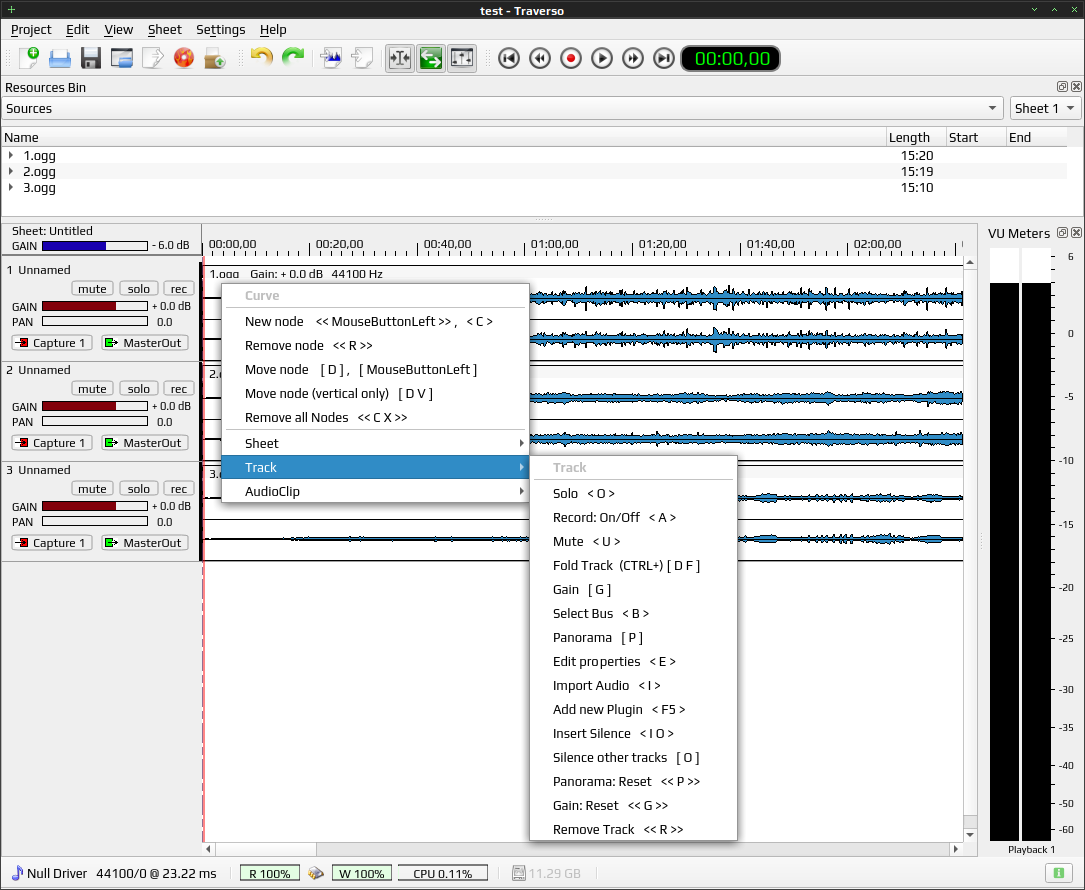Click the rewind transport button
The height and width of the screenshot is (890, 1085).
point(540,58)
